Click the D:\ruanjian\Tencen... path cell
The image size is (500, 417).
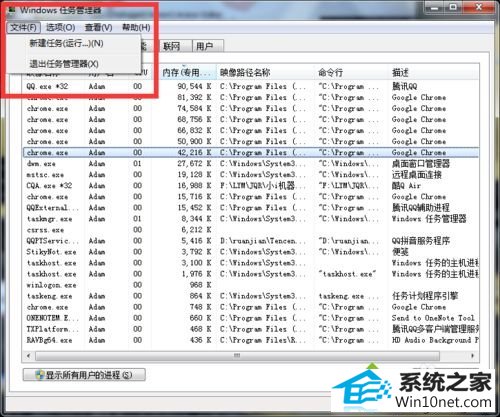262,241
